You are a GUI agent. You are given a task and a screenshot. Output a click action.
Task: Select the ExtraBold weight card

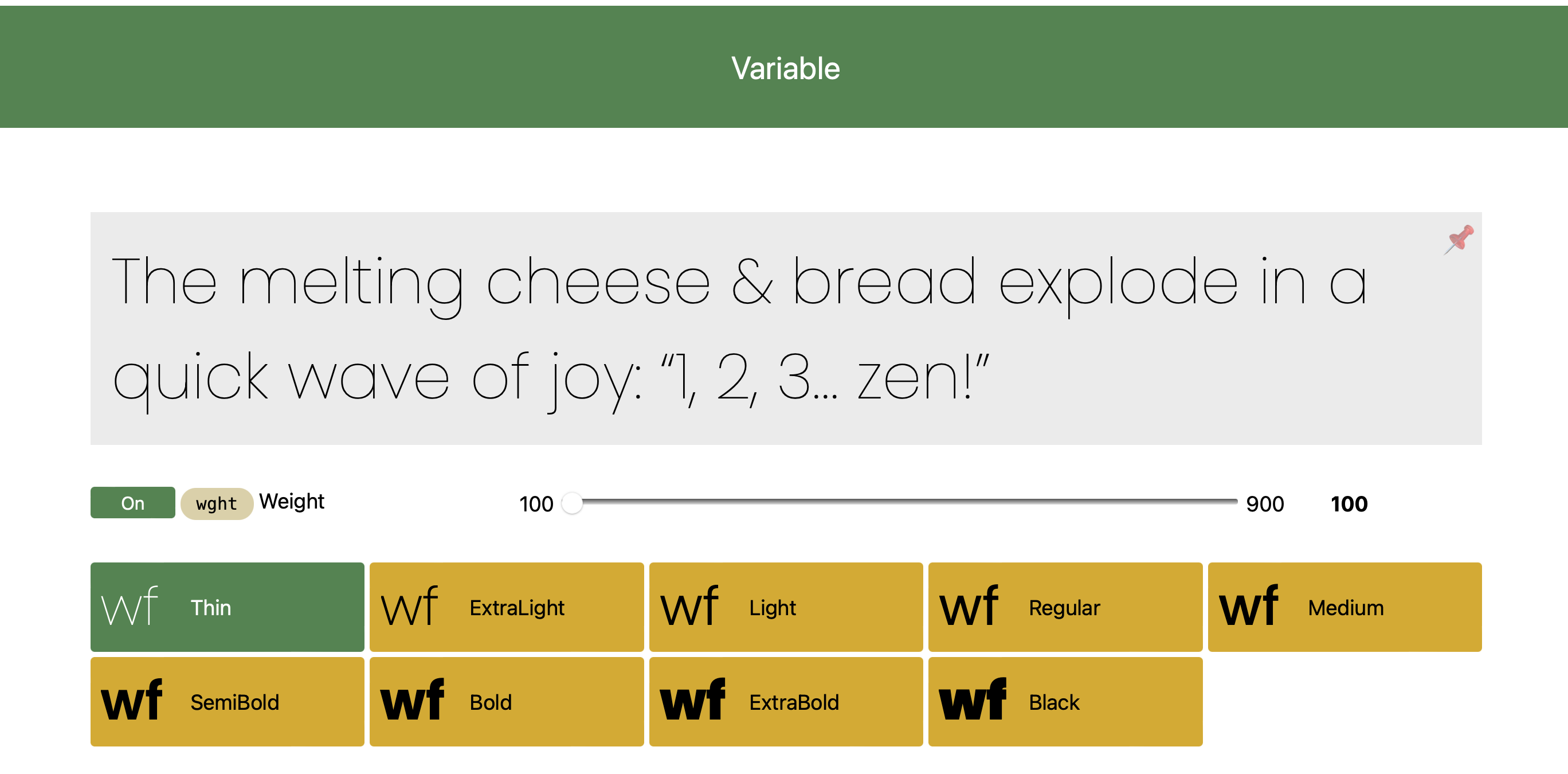(785, 701)
